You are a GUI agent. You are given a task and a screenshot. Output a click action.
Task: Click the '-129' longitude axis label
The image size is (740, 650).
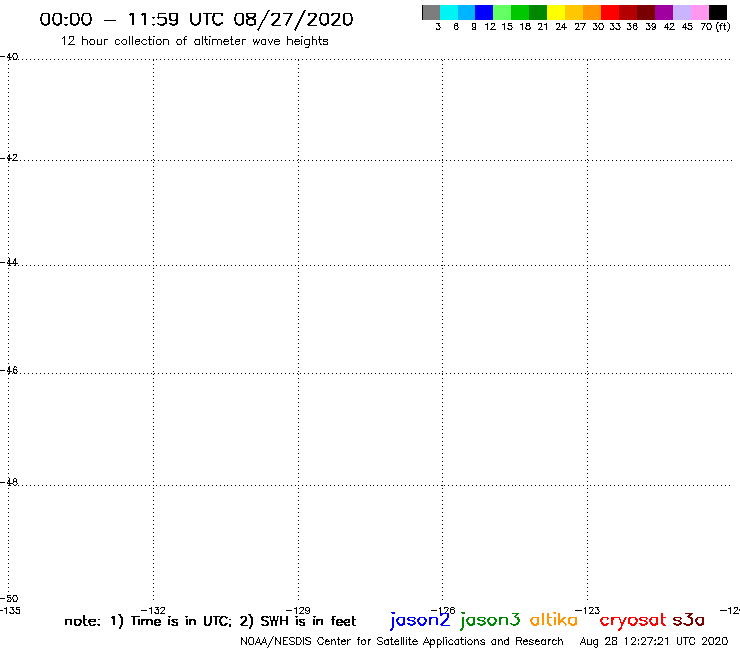pos(298,610)
